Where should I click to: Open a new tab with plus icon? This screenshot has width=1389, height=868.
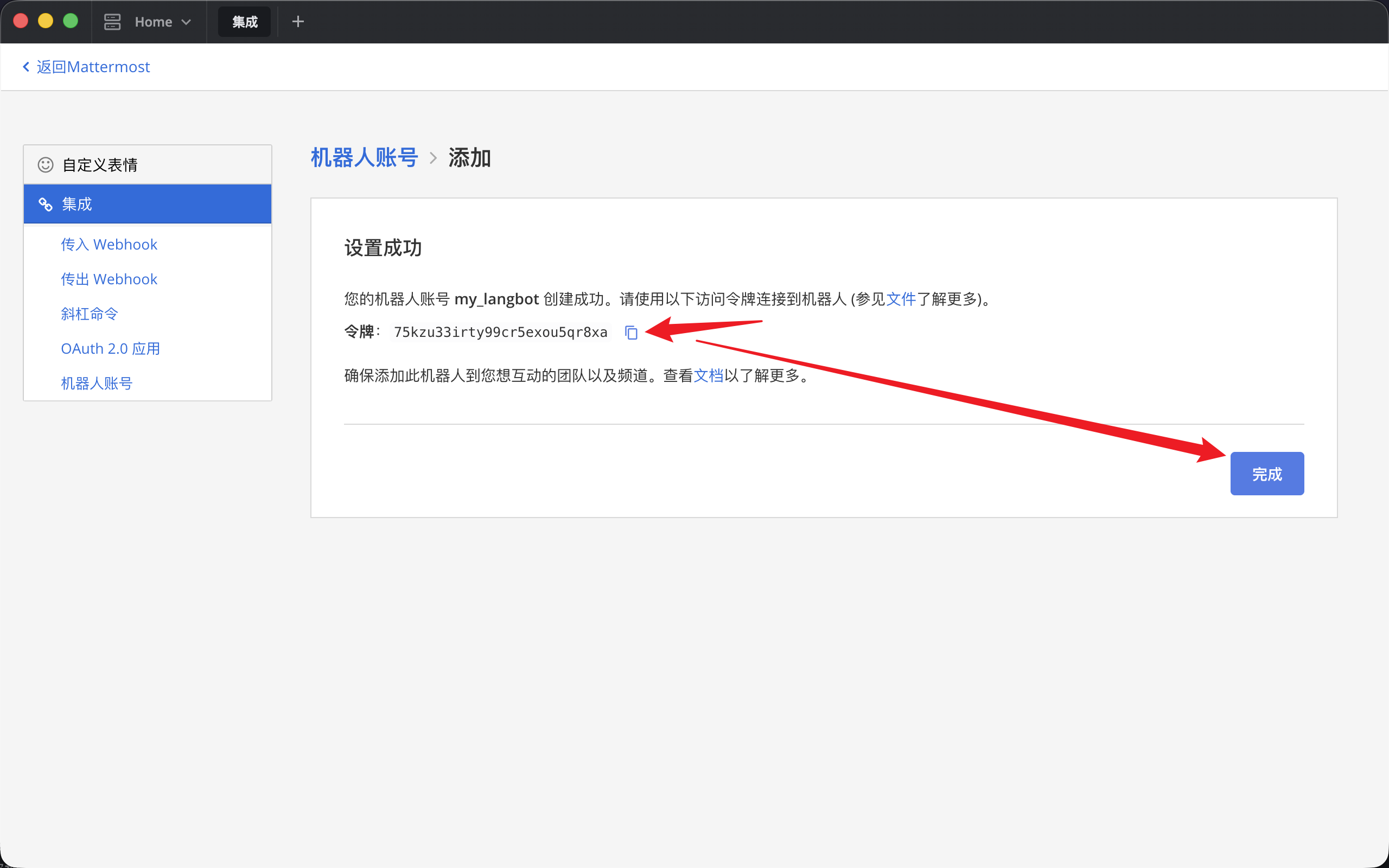pos(298,22)
